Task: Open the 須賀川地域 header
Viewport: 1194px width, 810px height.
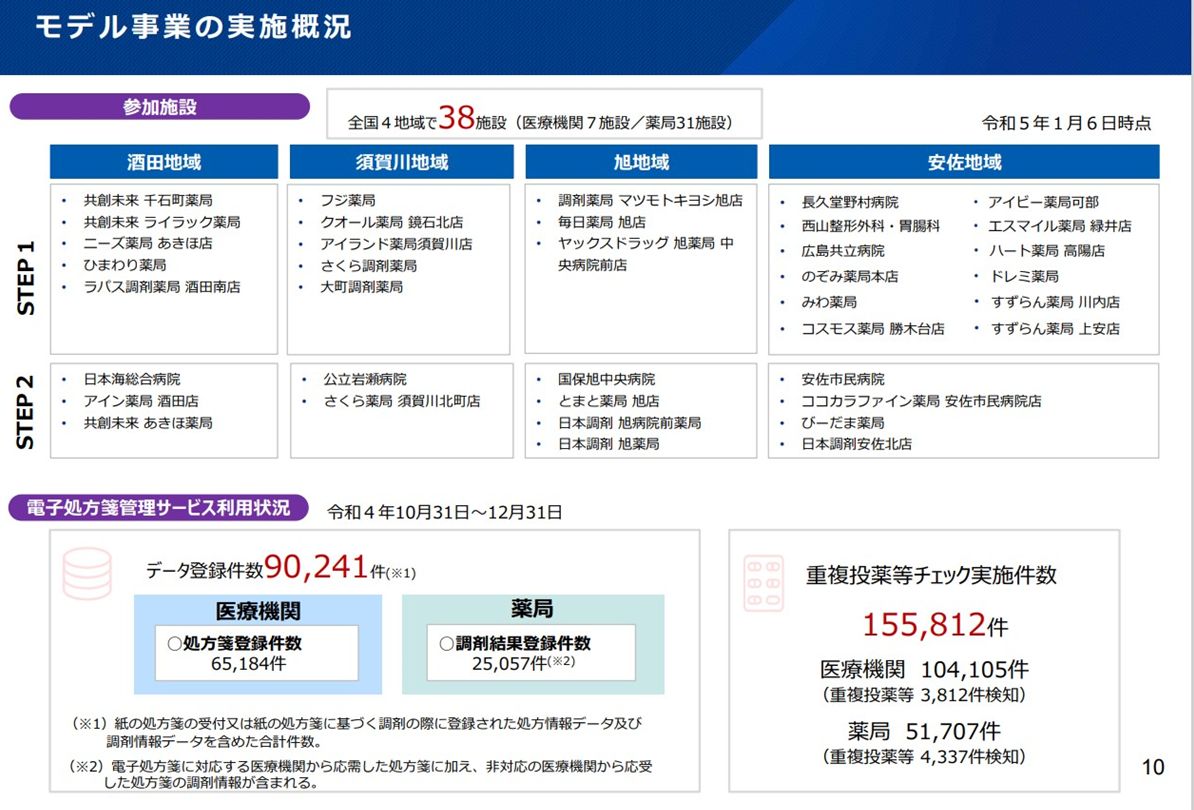Action: [x=401, y=162]
